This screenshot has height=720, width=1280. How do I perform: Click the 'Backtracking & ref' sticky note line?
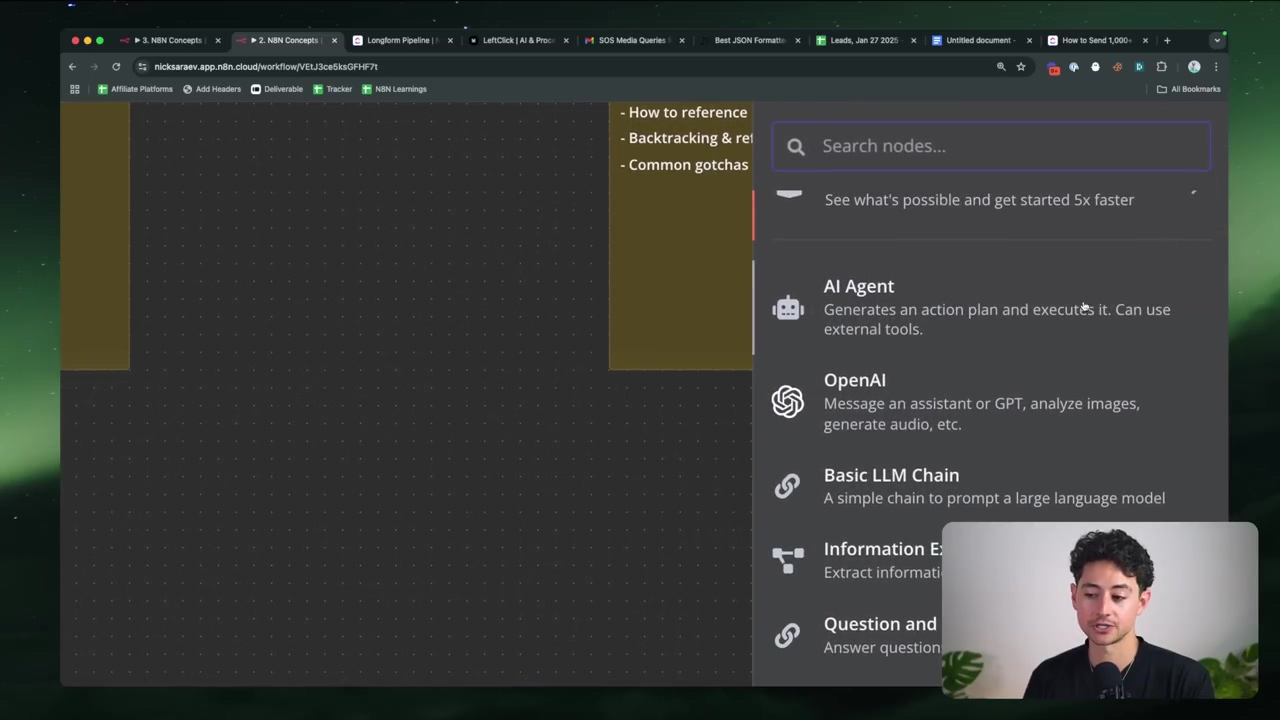(x=686, y=138)
